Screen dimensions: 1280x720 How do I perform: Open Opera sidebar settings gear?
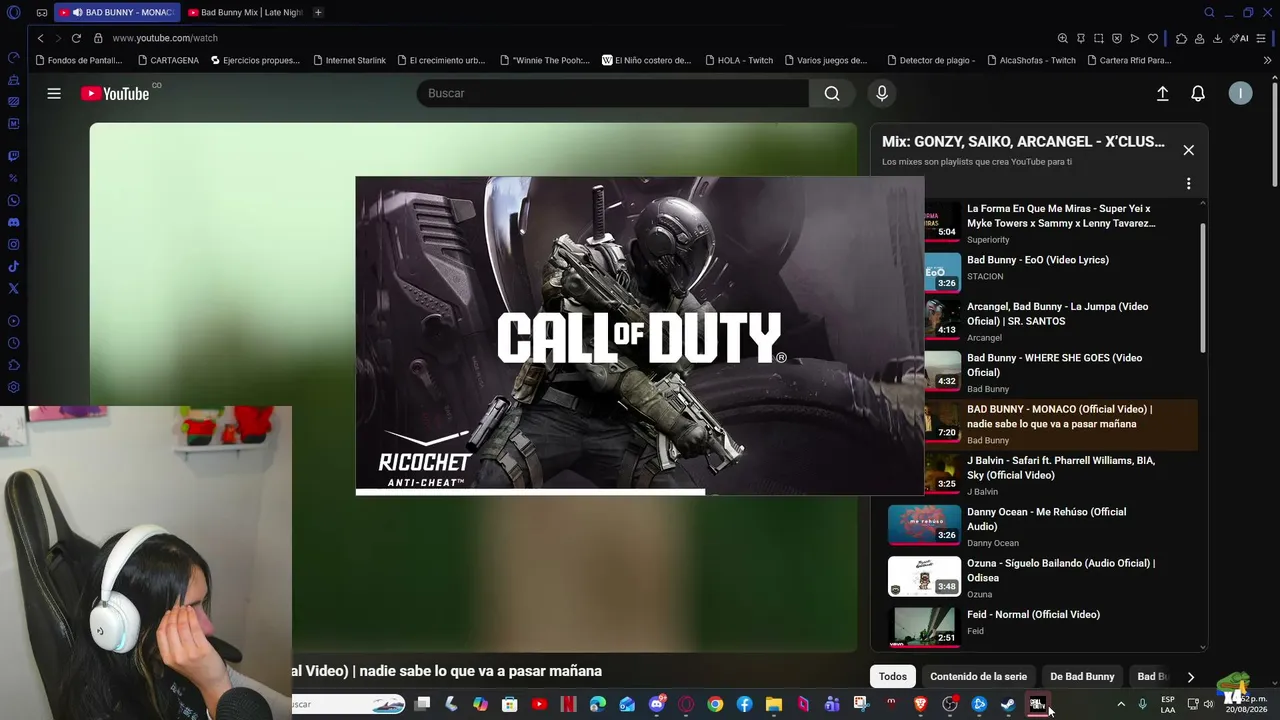pos(14,387)
